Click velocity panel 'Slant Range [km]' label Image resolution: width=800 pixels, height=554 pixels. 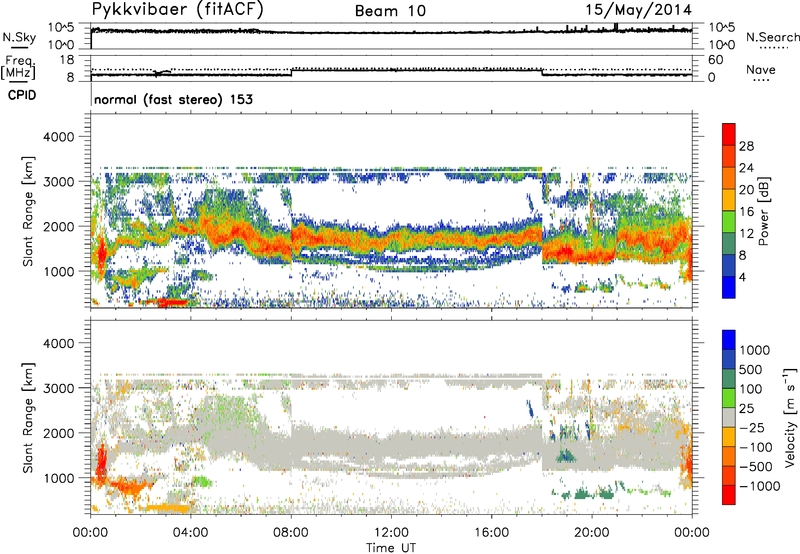28,417
